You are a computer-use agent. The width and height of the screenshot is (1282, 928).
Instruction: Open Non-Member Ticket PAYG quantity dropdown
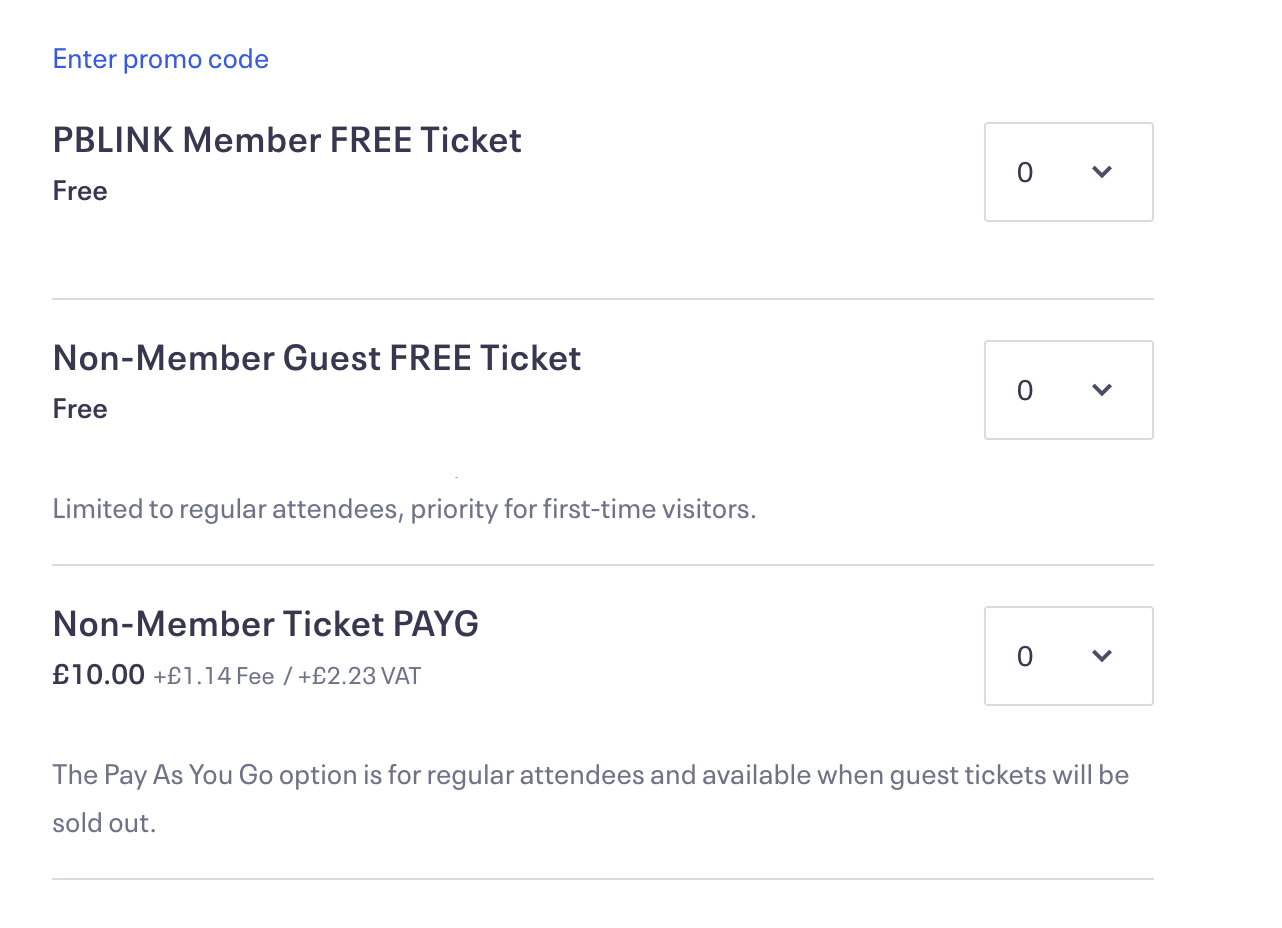click(1068, 656)
